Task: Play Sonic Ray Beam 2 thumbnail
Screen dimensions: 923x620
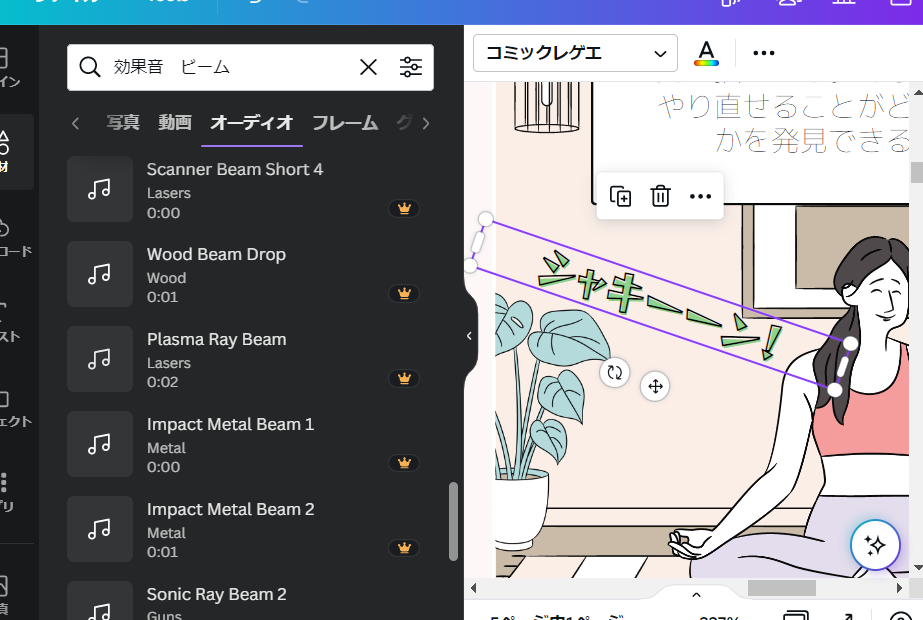Action: (x=100, y=601)
